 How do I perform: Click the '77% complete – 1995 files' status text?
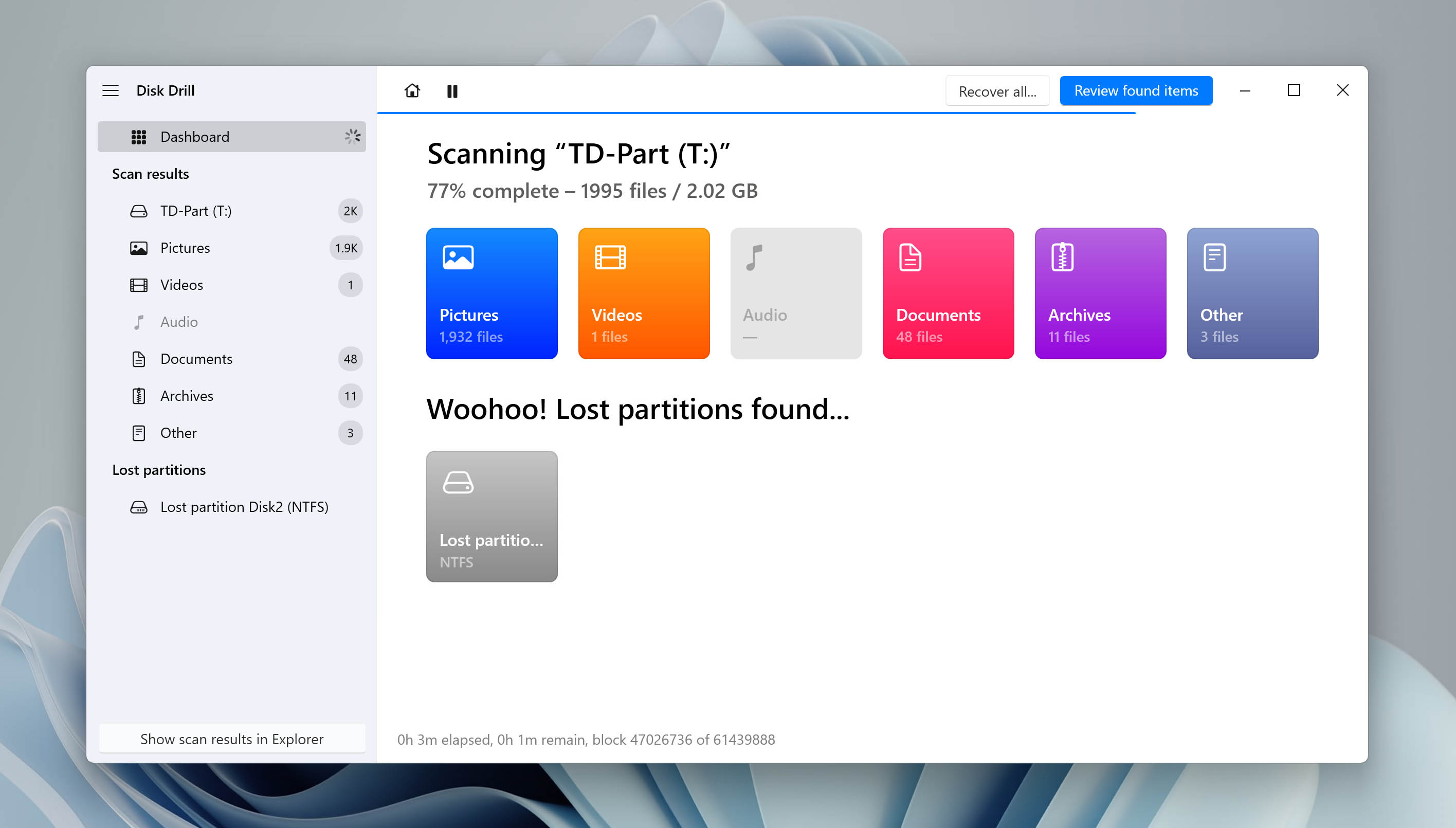(592, 191)
